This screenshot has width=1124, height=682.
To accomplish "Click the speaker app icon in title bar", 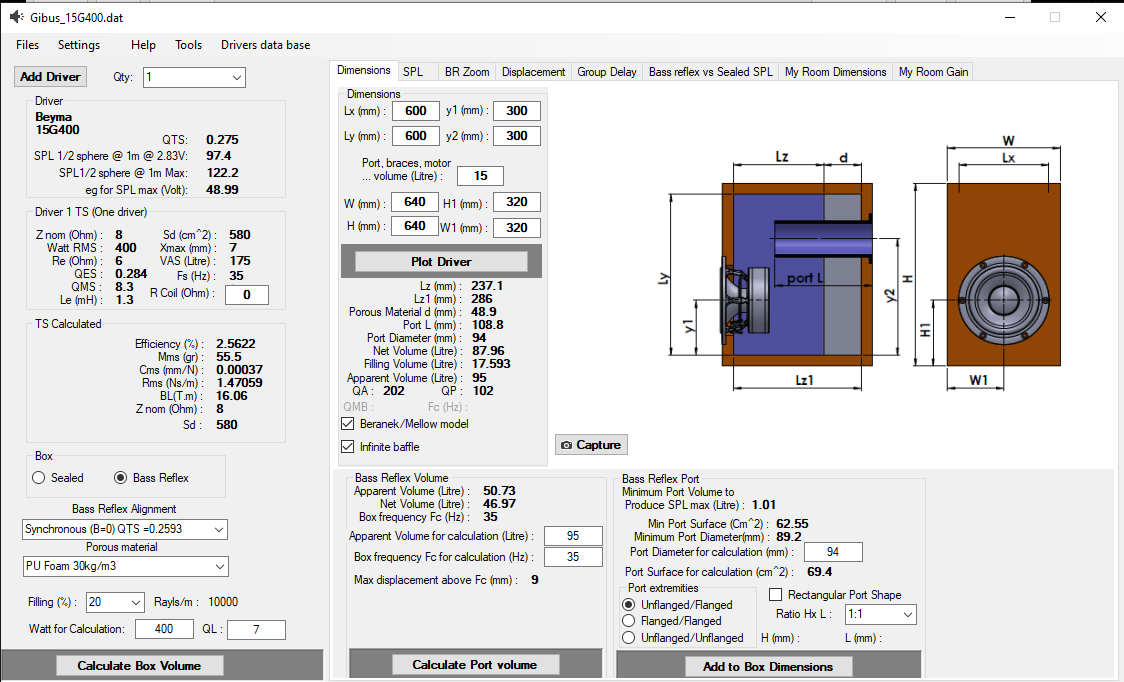I will tap(17, 17).
